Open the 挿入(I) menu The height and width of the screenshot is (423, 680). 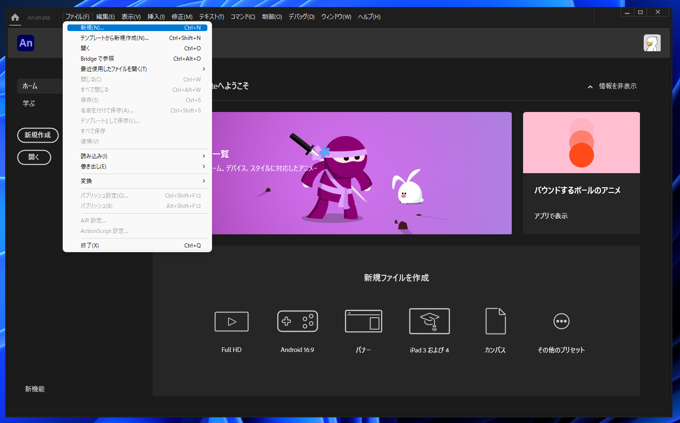[x=156, y=17]
